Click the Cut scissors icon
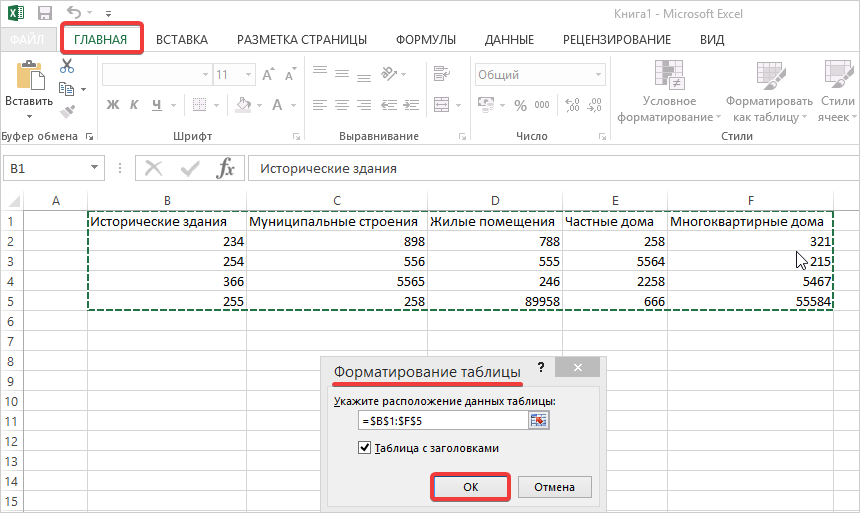 (x=67, y=66)
